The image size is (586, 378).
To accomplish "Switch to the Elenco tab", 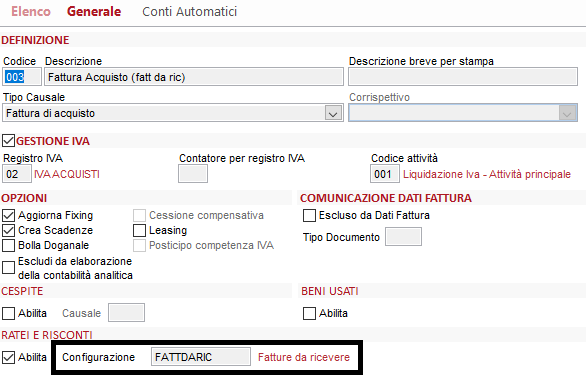I will point(31,12).
